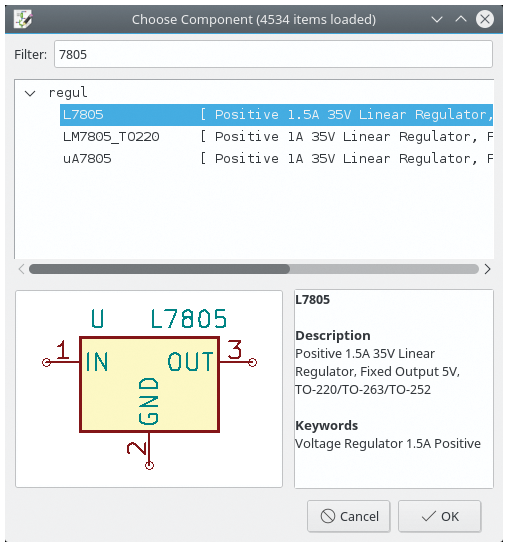Select the uA7805 component entry
This screenshot has height=547, width=508.
[87, 159]
